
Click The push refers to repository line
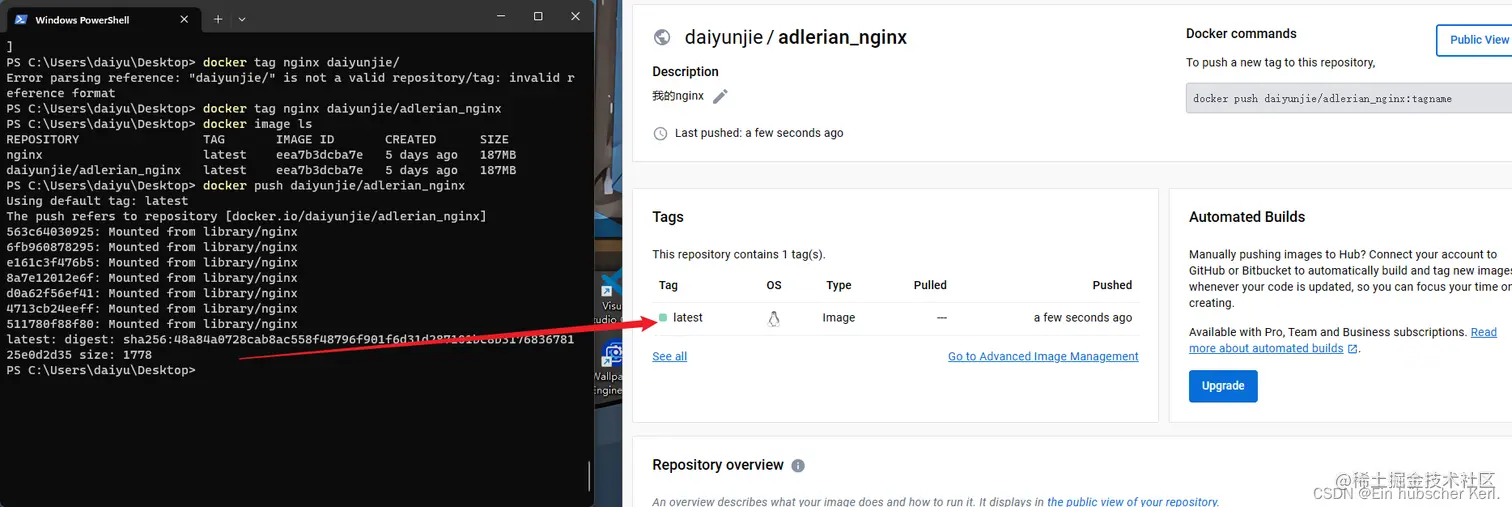[246, 216]
